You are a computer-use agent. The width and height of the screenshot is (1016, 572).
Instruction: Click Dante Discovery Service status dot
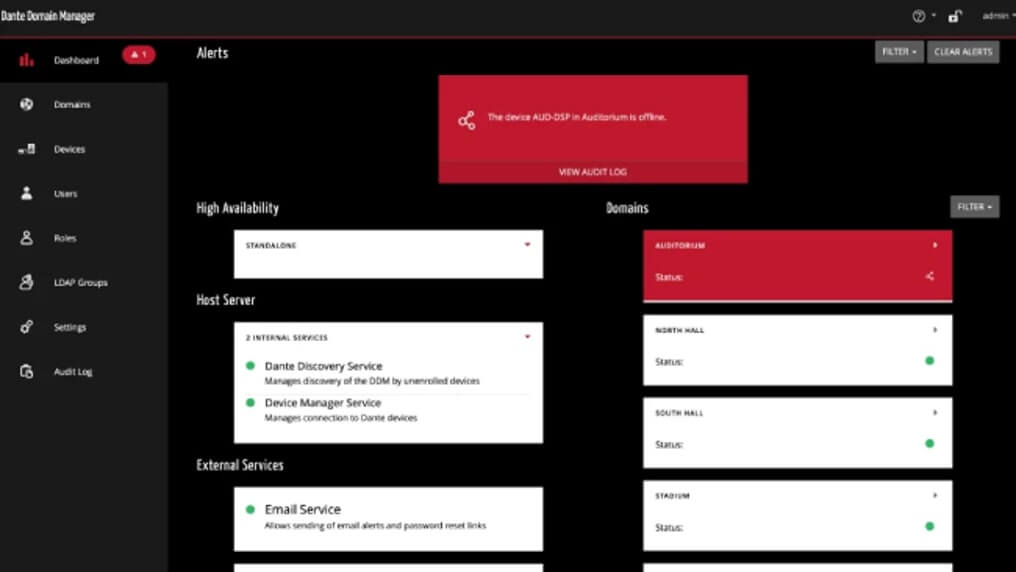pyautogui.click(x=250, y=365)
